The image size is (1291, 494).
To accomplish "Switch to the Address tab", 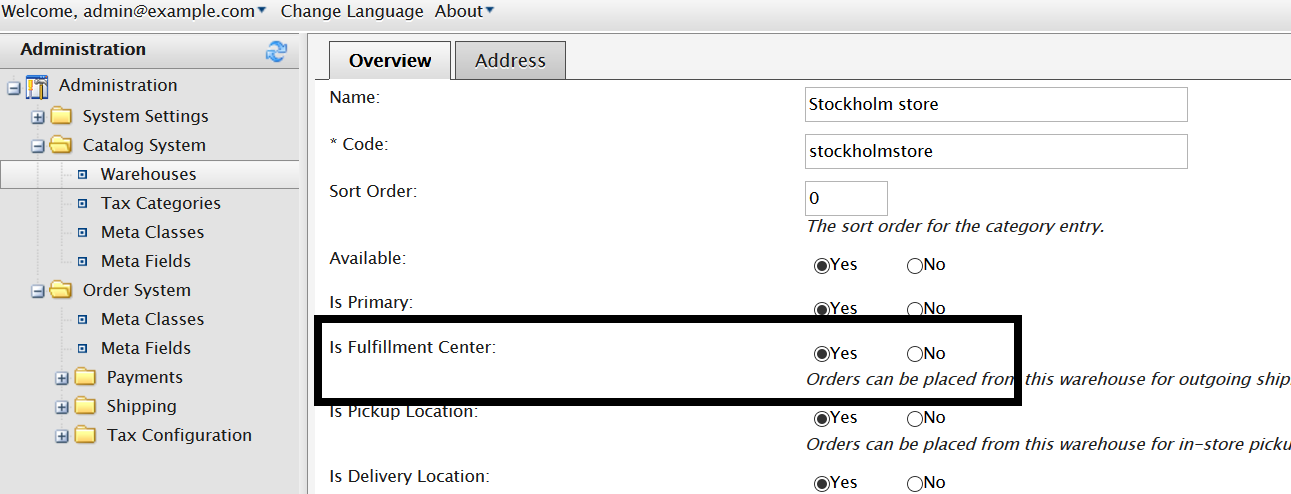I will (x=510, y=61).
